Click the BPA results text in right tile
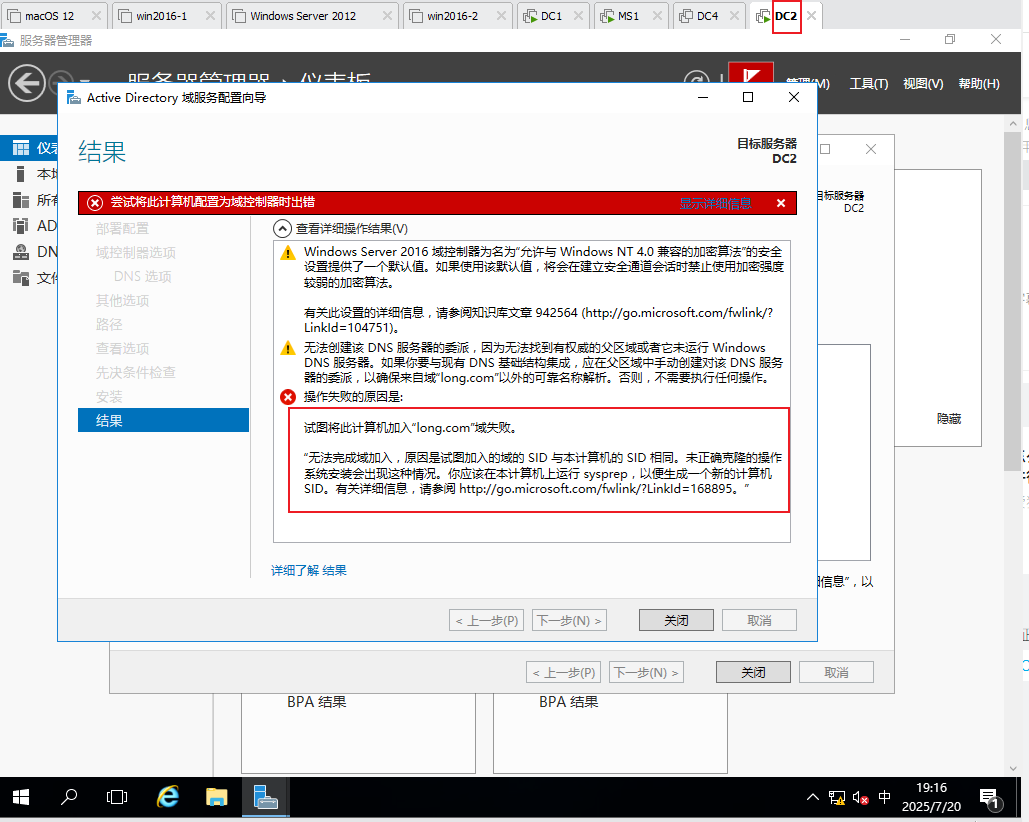Screen dimensions: 1029x822 (x=568, y=702)
